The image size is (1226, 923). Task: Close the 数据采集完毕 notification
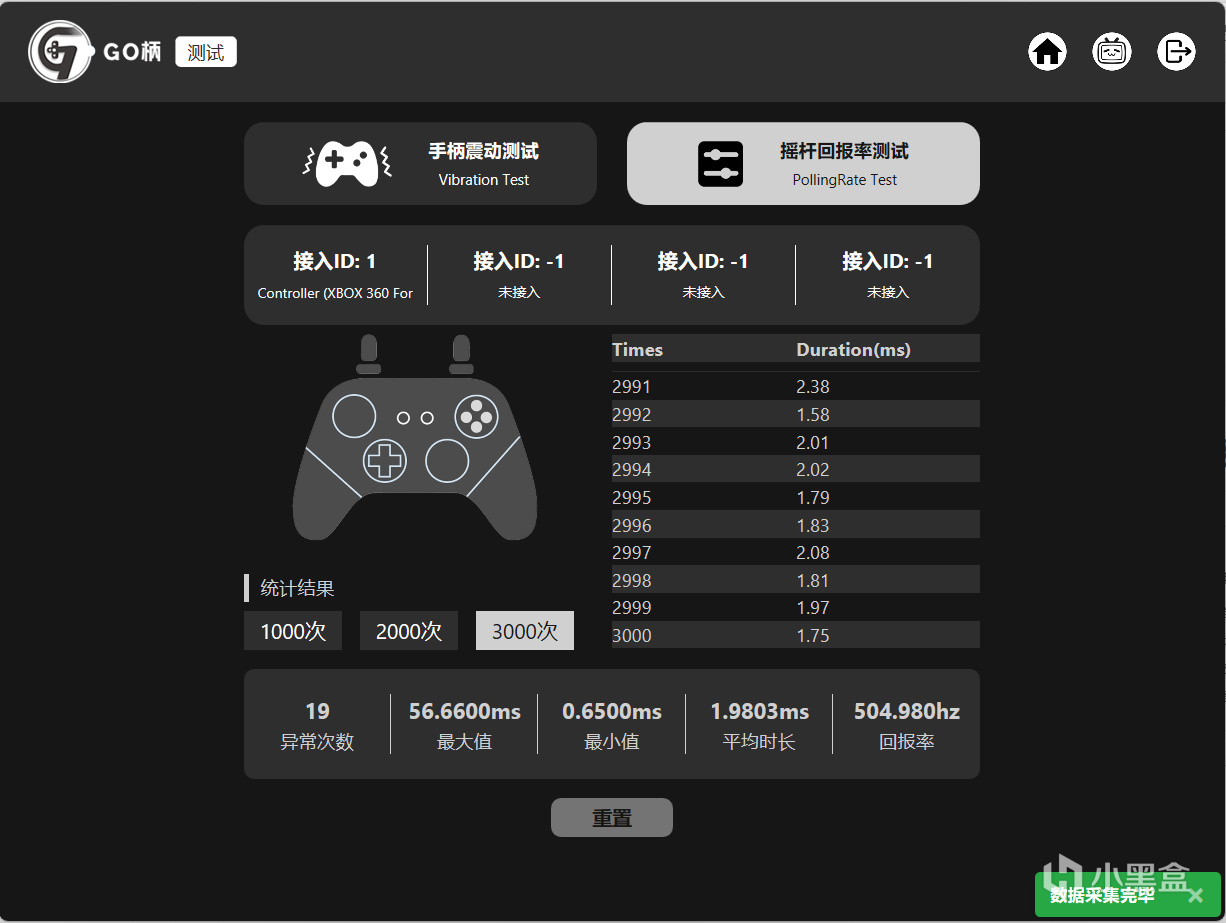click(x=1195, y=895)
